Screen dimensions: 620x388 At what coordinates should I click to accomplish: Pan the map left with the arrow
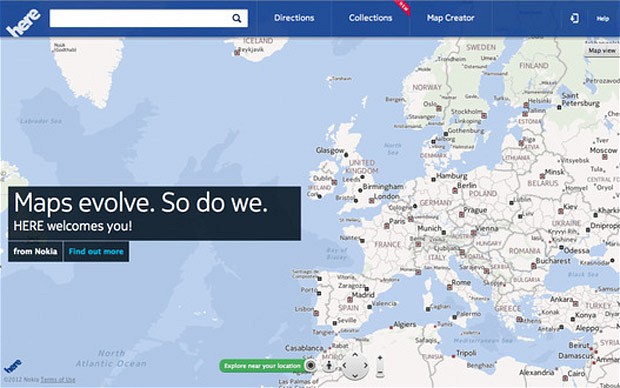click(344, 365)
